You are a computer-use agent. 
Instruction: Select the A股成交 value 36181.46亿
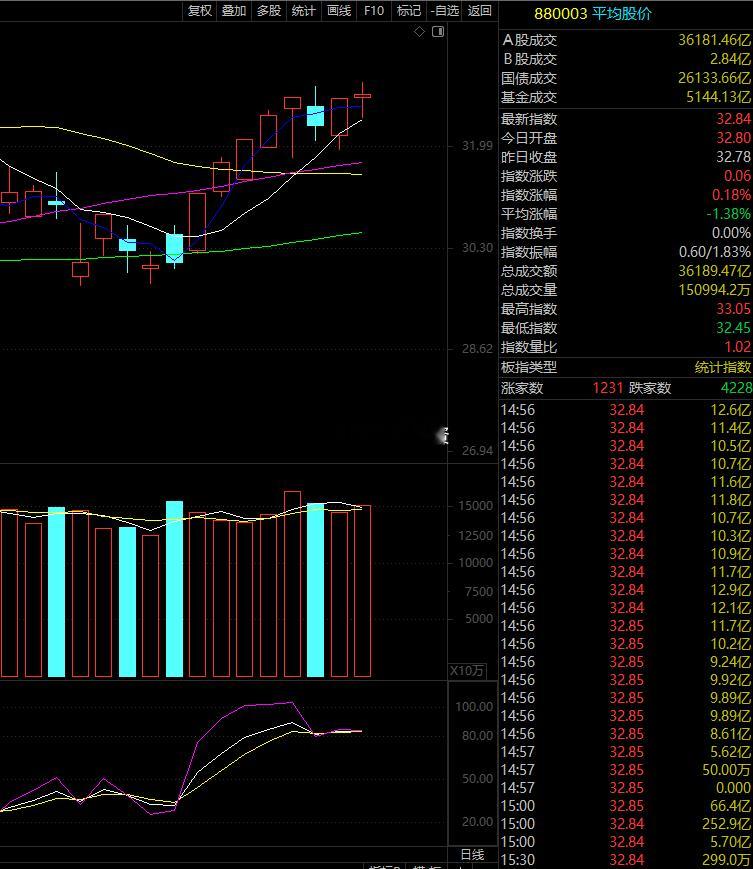click(x=714, y=40)
